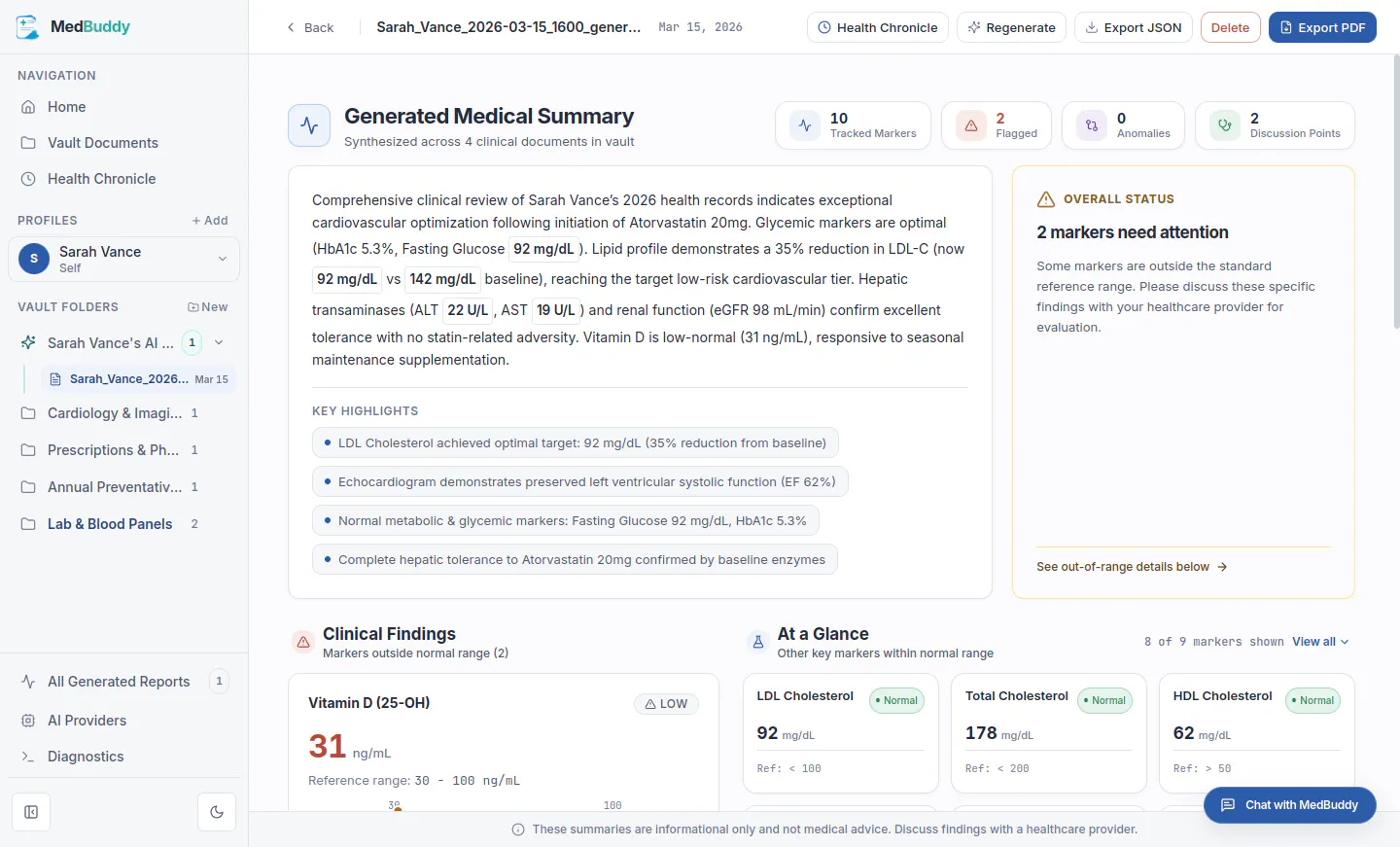
Task: Open Vault Documents in the navigation
Action: [123, 143]
